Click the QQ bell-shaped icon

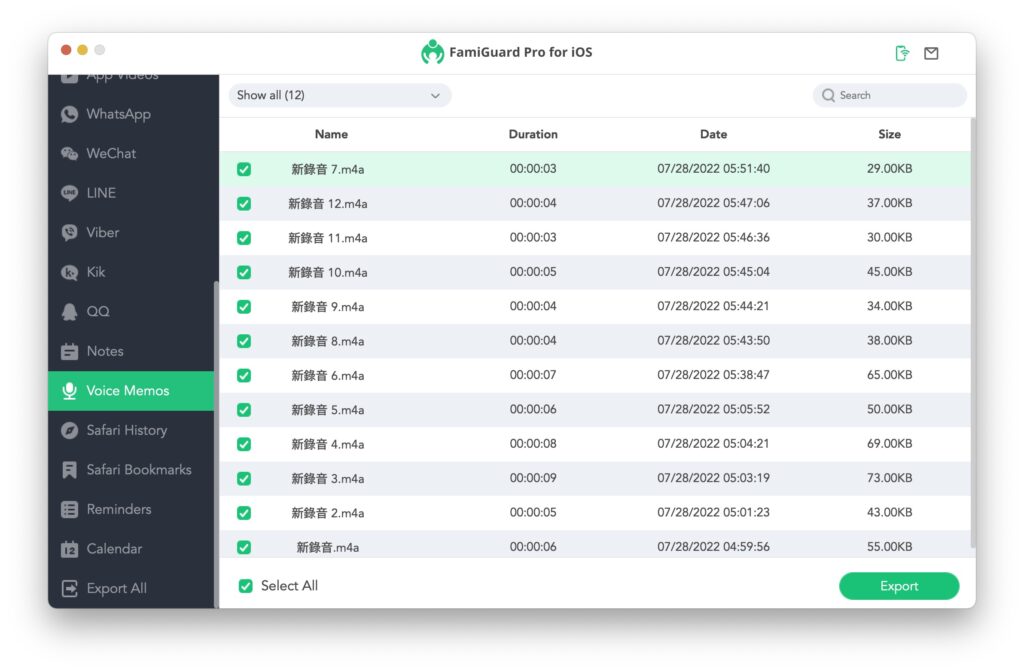tap(69, 312)
